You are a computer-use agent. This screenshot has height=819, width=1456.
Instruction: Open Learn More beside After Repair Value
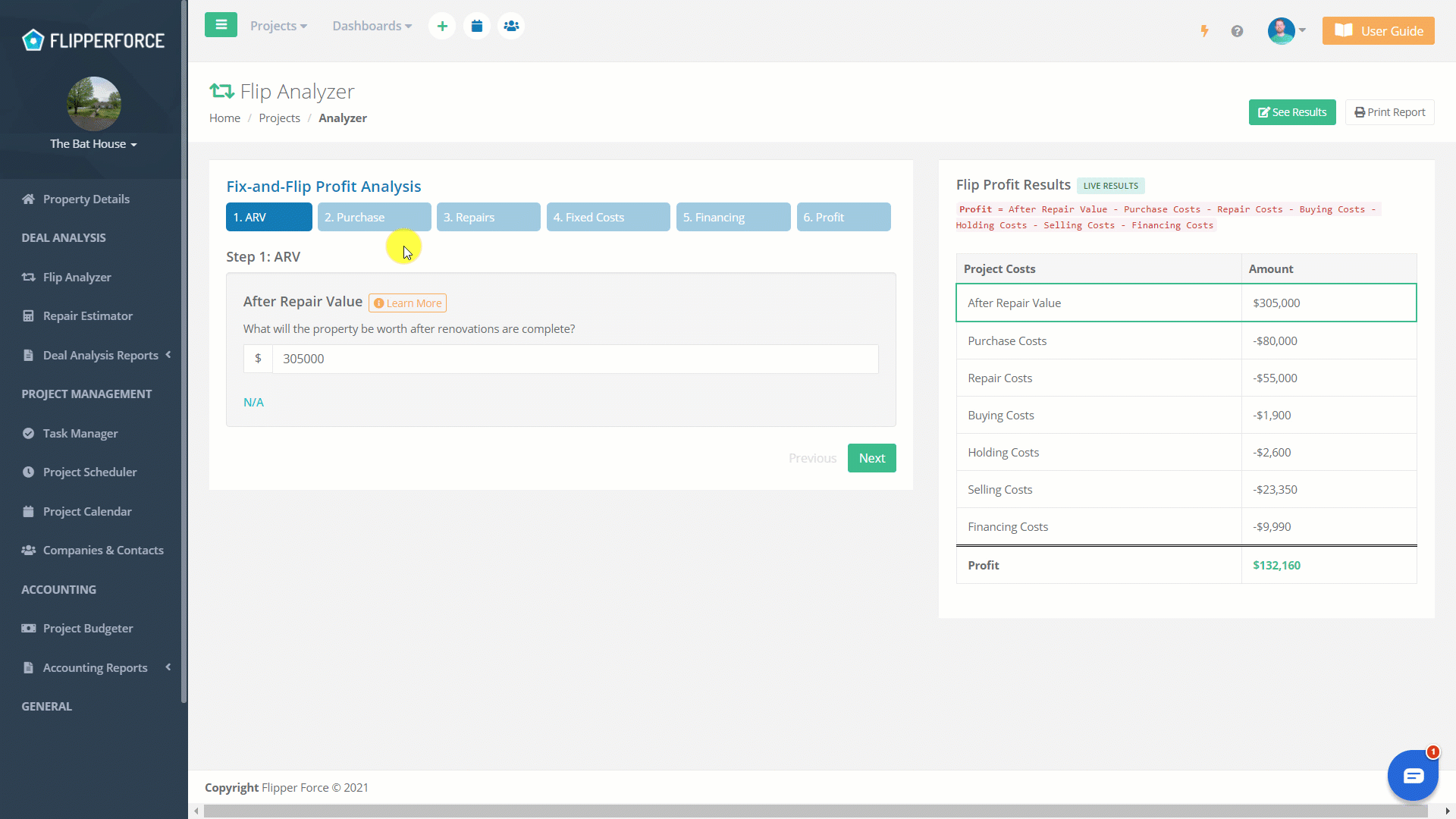point(407,302)
